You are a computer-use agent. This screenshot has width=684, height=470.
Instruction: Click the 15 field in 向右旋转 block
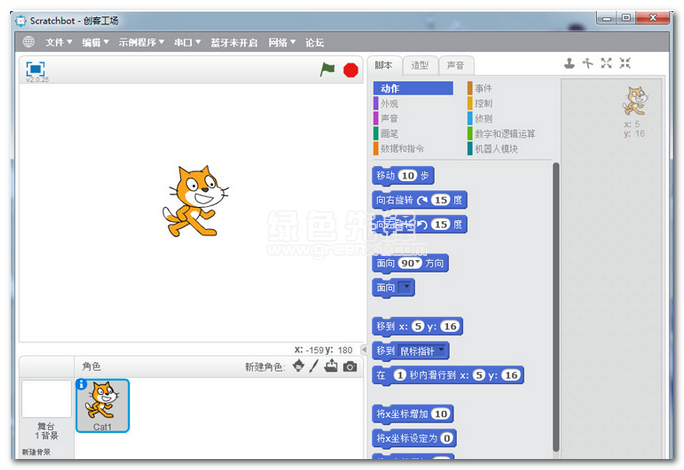440,200
